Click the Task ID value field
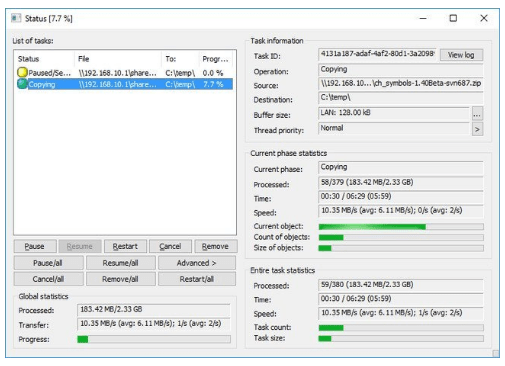This screenshot has width=505, height=366. pos(377,54)
